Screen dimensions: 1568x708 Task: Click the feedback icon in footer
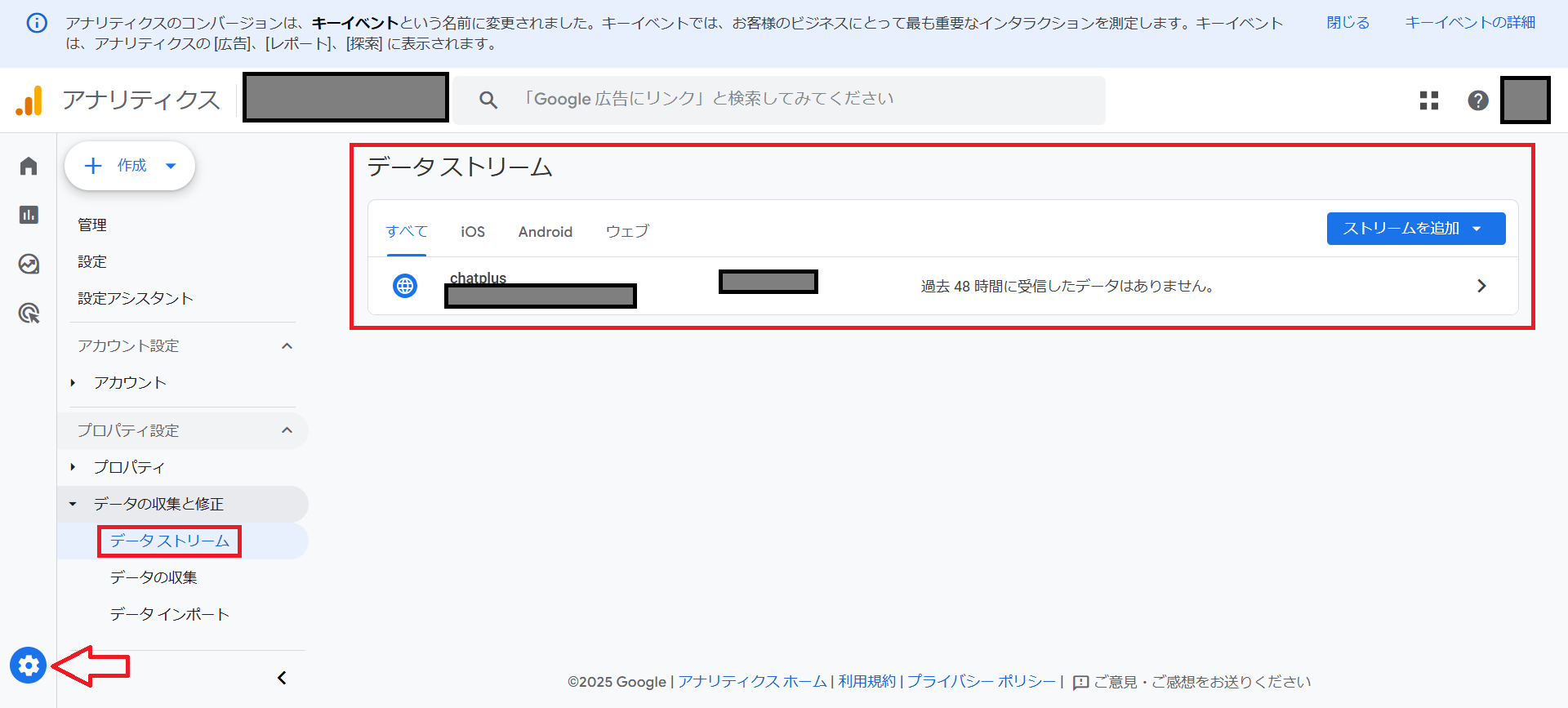1080,683
